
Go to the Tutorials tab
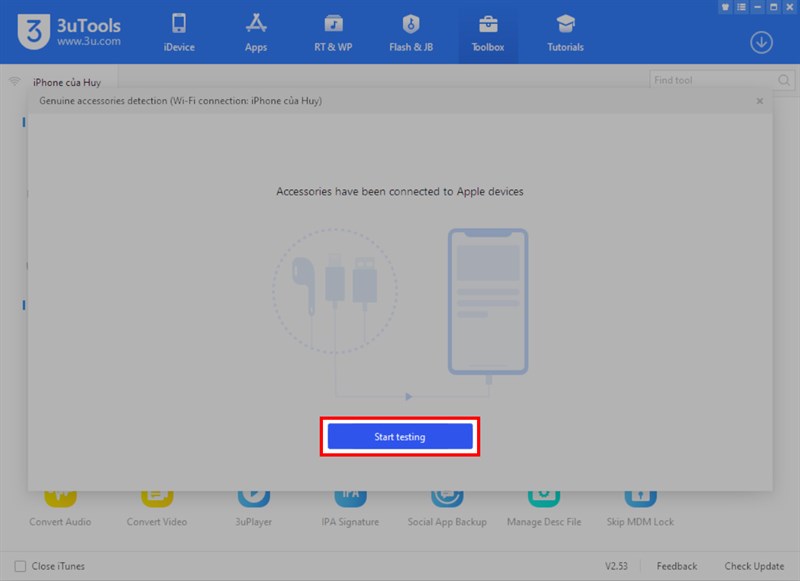point(565,30)
